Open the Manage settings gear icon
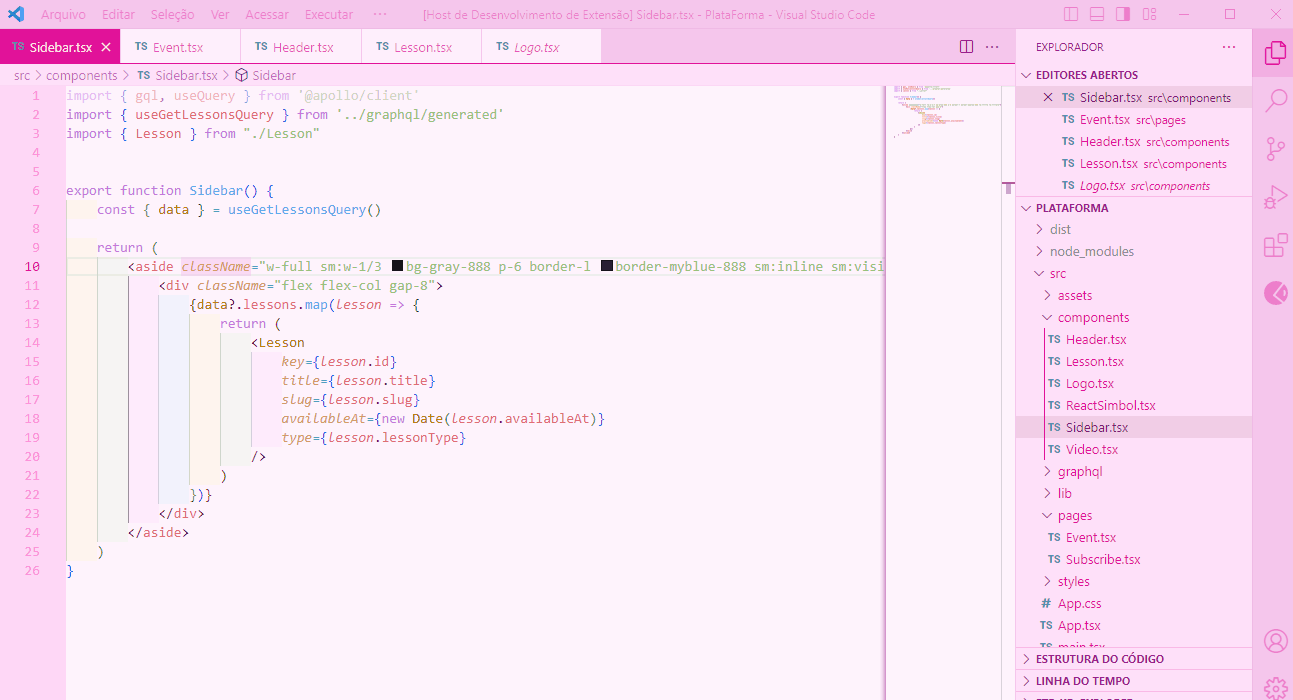The width and height of the screenshot is (1293, 700). point(1274,687)
